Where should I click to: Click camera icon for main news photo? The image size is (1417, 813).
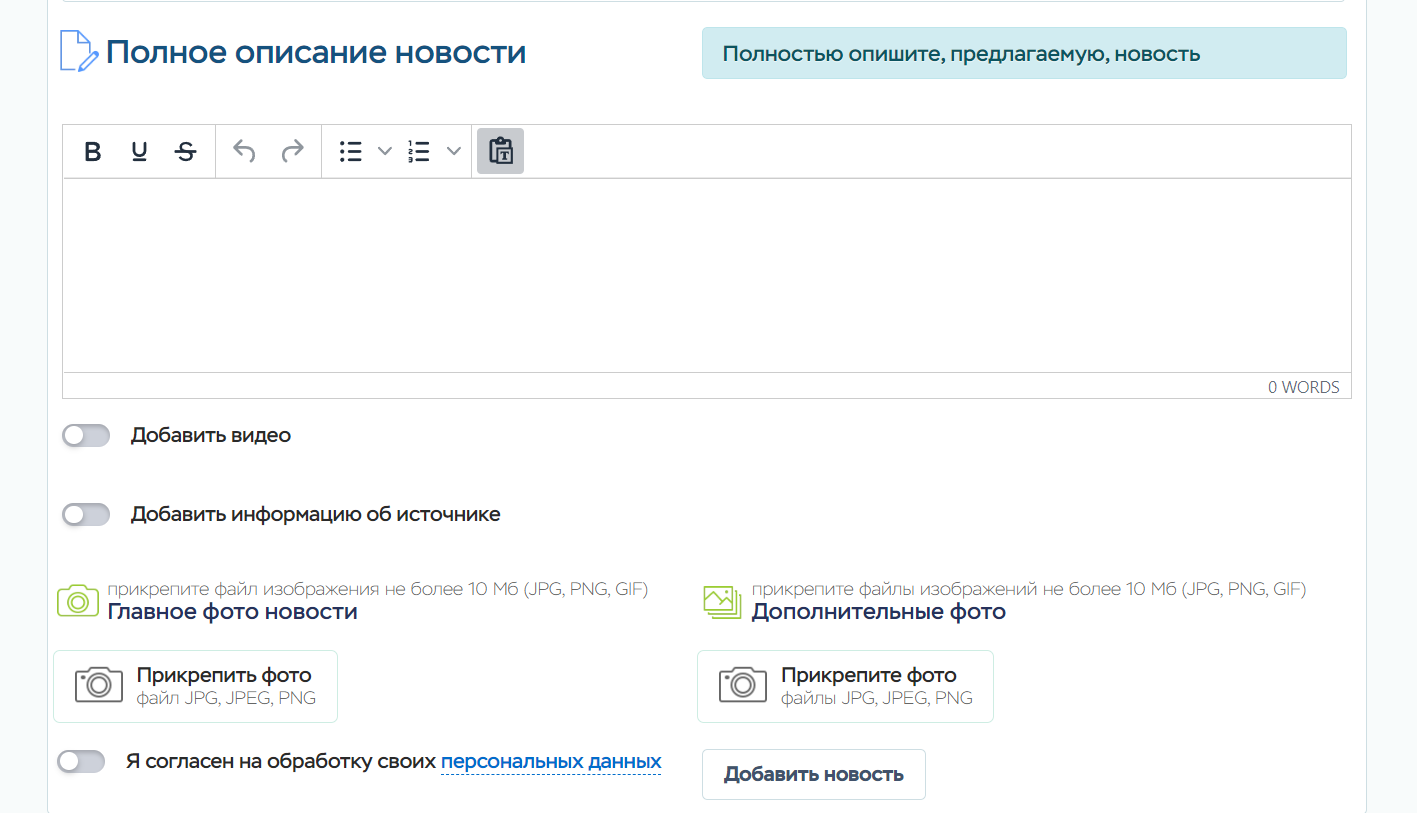click(99, 685)
